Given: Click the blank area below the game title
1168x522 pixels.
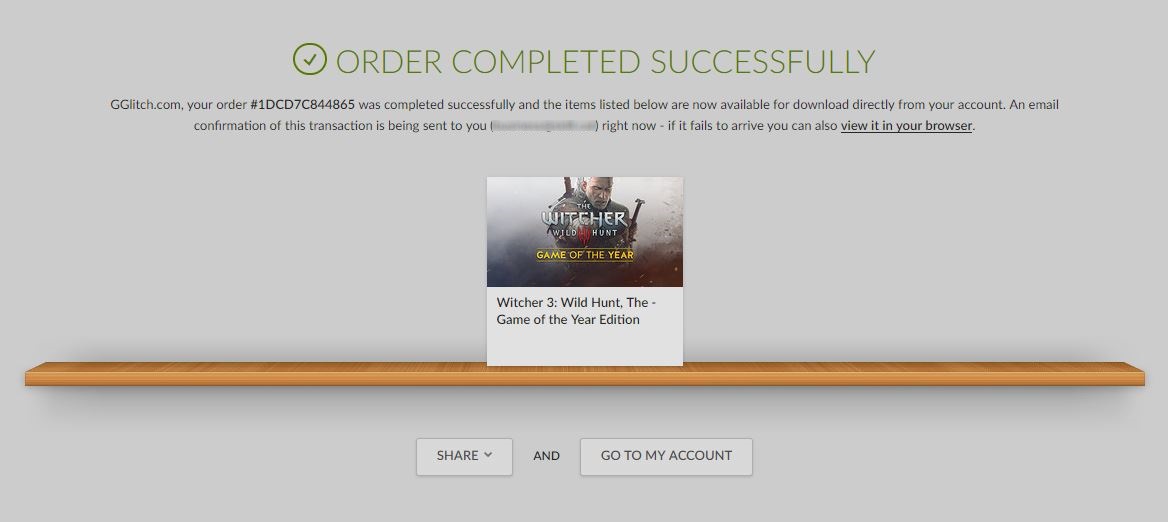Looking at the screenshot, I should pos(585,347).
